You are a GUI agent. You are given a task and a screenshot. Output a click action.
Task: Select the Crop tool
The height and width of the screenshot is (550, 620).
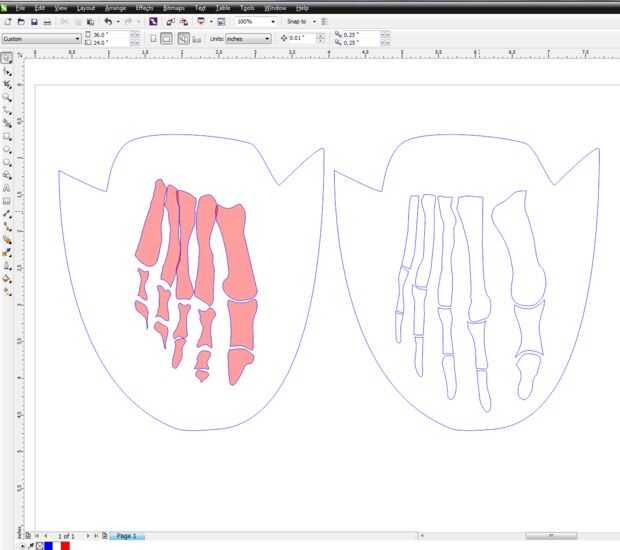coord(7,85)
